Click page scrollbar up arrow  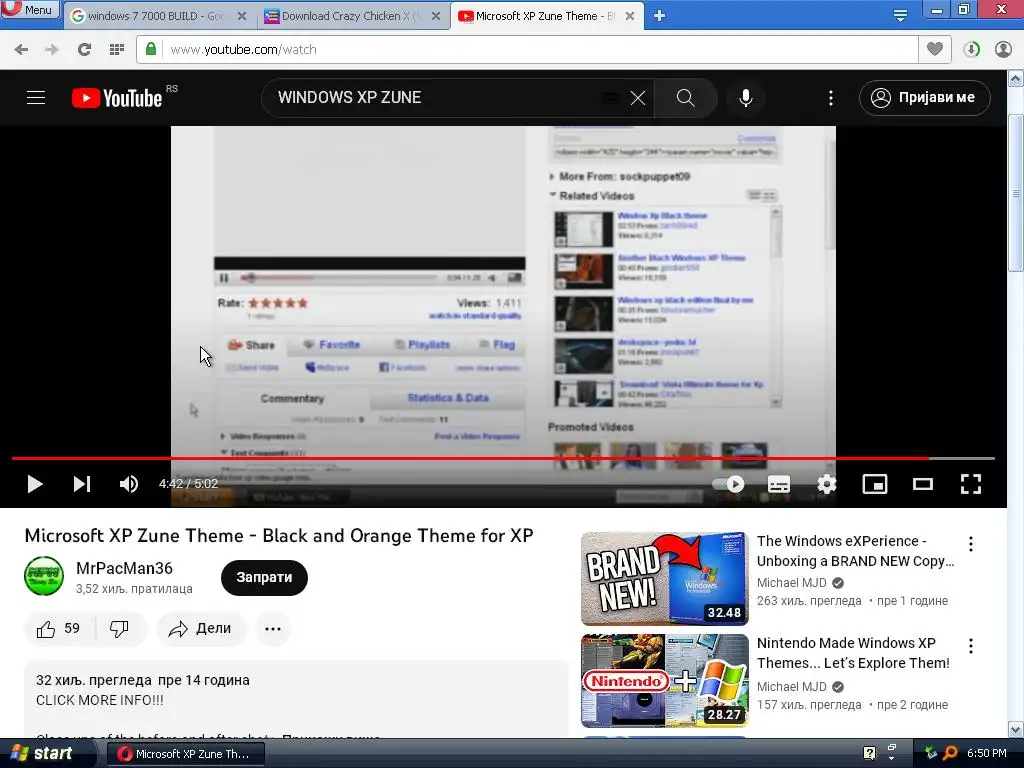pos(1016,80)
